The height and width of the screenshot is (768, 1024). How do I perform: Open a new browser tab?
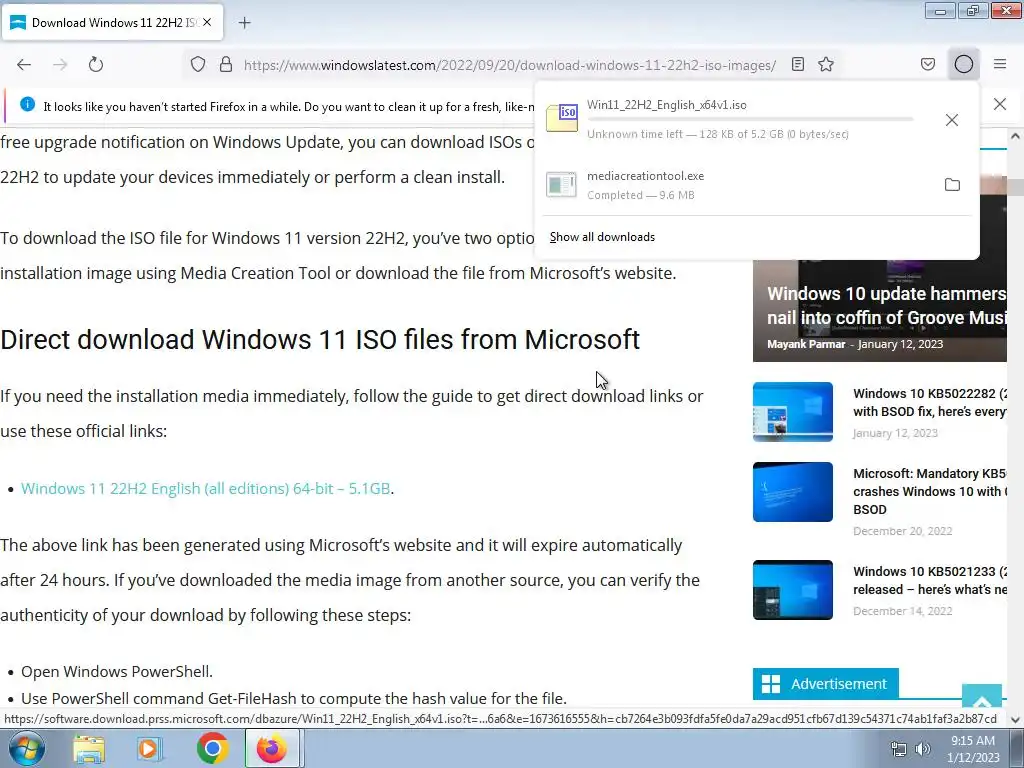[244, 23]
